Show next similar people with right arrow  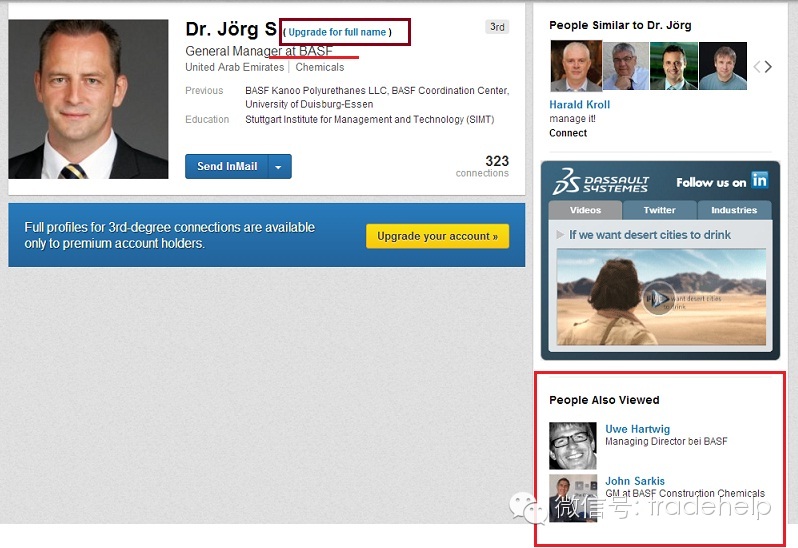click(x=768, y=67)
